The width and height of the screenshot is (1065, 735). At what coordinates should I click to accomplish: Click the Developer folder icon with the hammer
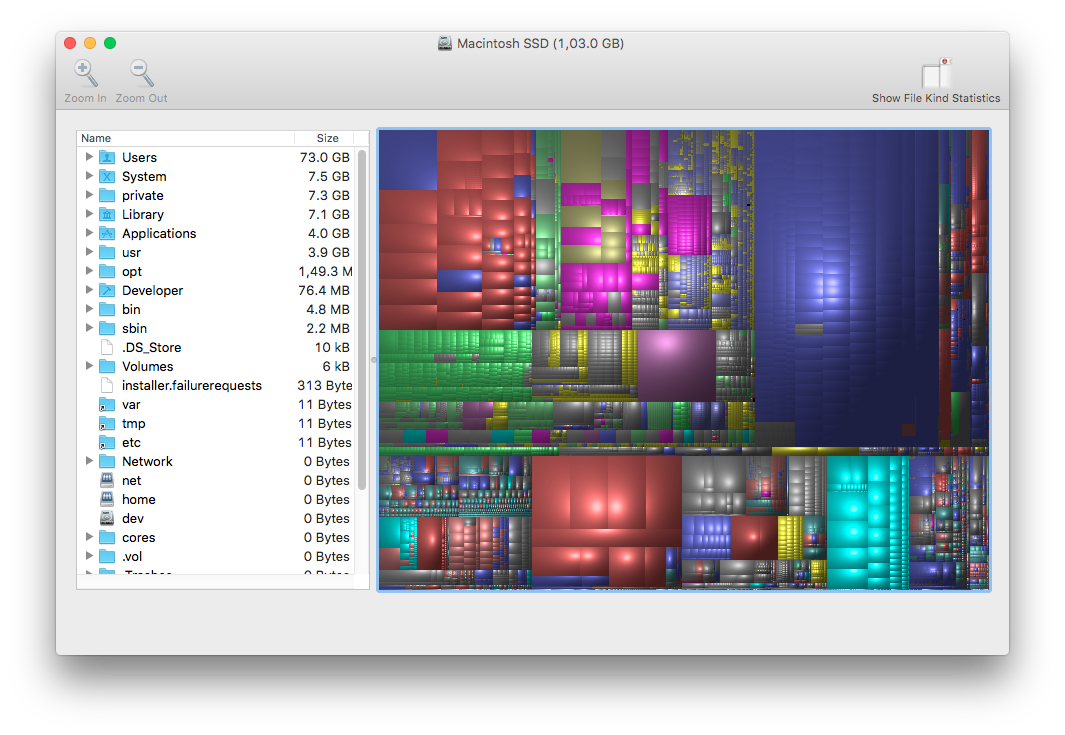click(107, 290)
